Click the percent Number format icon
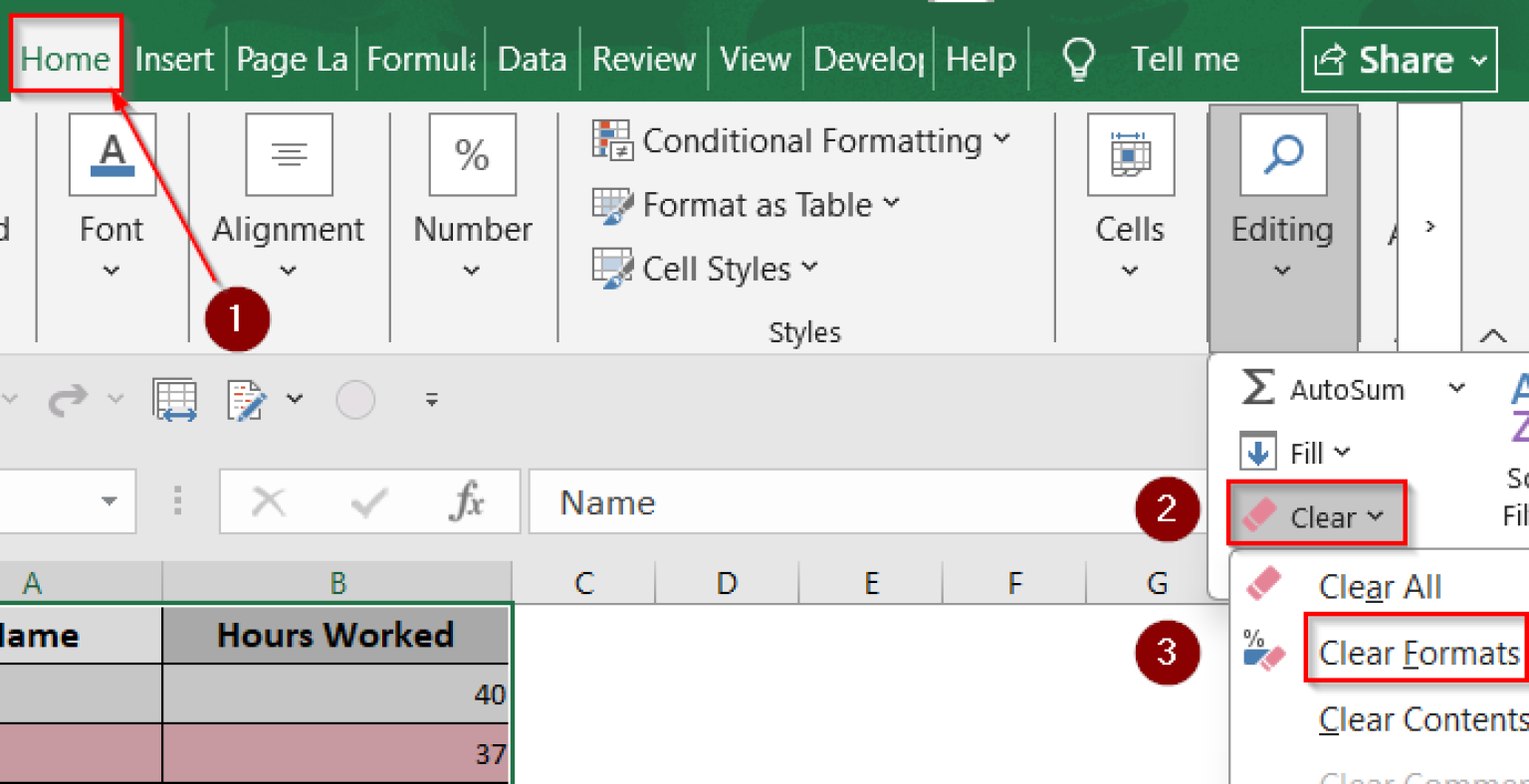This screenshot has width=1529, height=784. click(472, 154)
